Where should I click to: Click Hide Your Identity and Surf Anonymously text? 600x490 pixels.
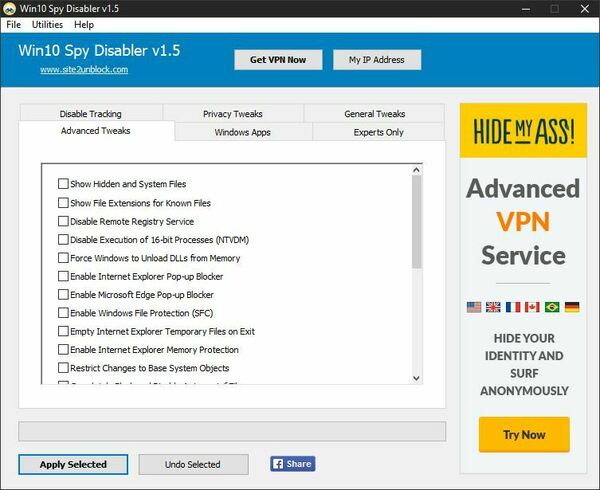coord(524,365)
